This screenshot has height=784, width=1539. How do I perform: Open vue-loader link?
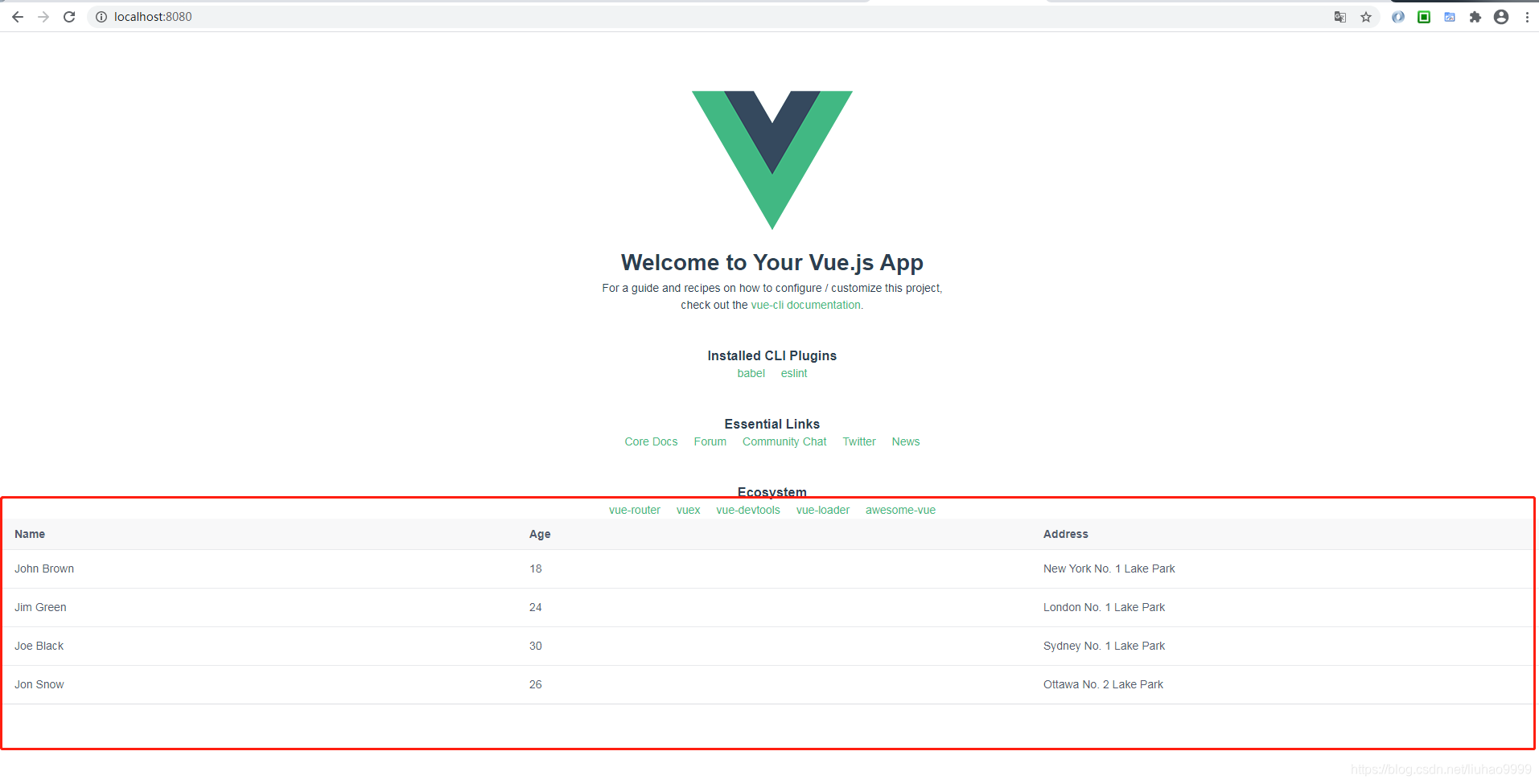coord(823,511)
